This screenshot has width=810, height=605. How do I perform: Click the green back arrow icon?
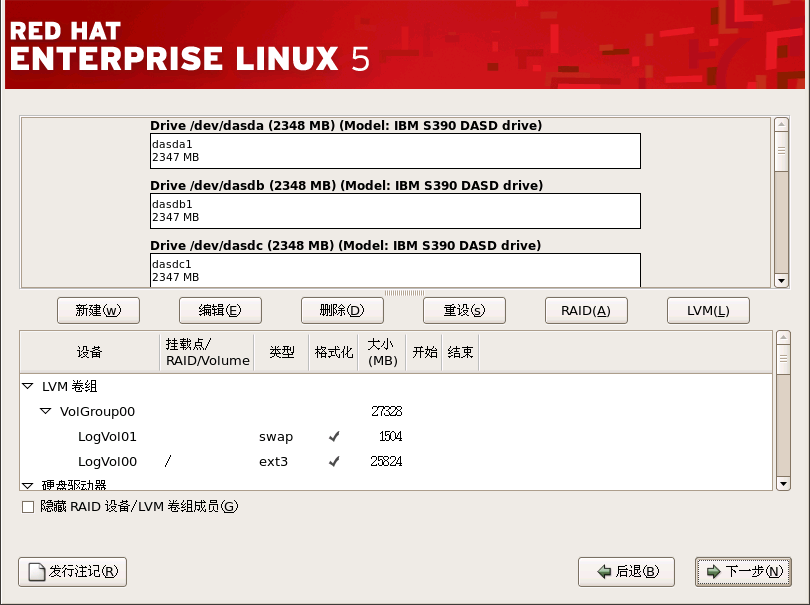tap(604, 571)
